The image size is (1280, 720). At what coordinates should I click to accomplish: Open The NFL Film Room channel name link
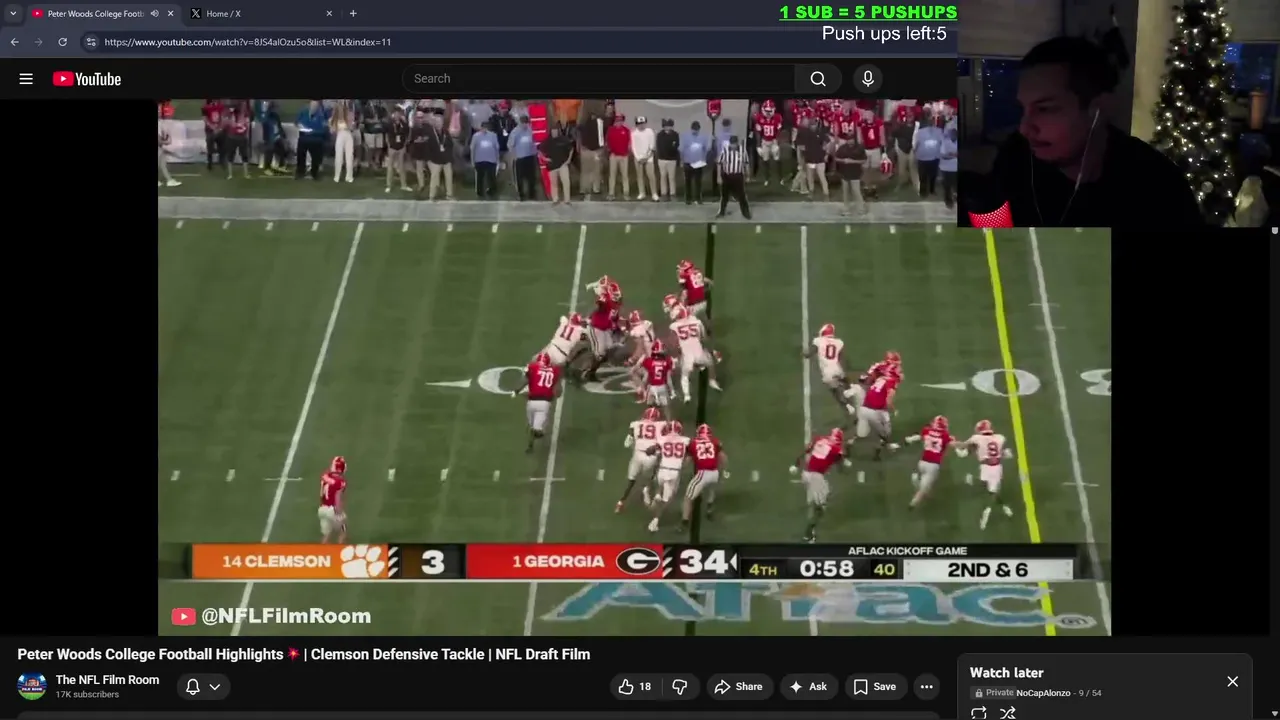pos(107,680)
